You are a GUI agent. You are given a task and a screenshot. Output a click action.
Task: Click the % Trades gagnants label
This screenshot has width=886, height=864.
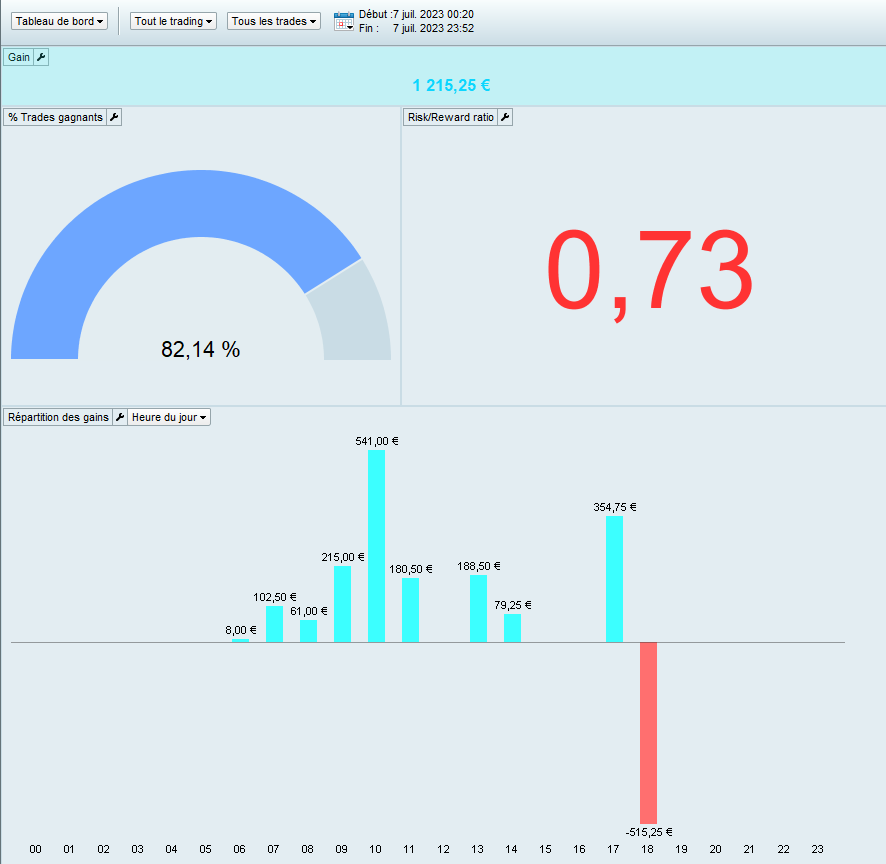(x=55, y=117)
